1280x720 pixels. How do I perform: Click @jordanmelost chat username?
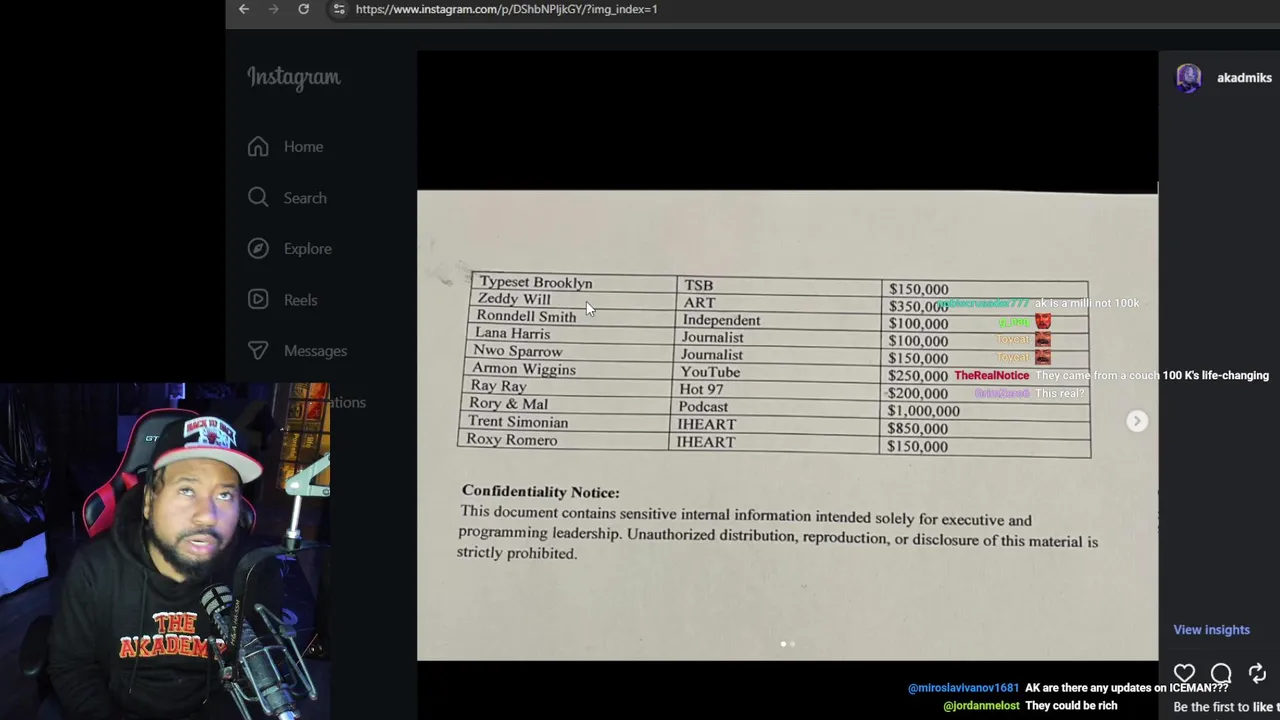point(981,706)
